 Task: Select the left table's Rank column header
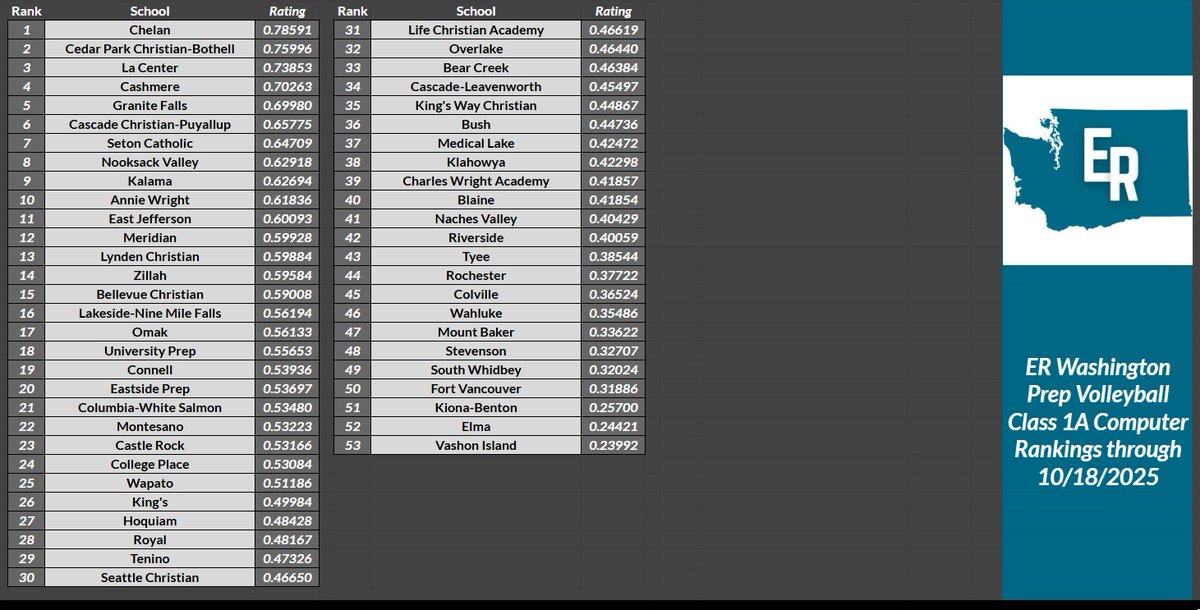point(26,11)
